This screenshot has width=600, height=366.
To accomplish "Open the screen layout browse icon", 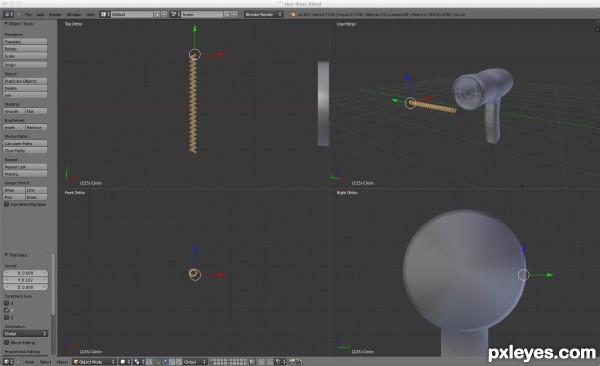I will [104, 14].
